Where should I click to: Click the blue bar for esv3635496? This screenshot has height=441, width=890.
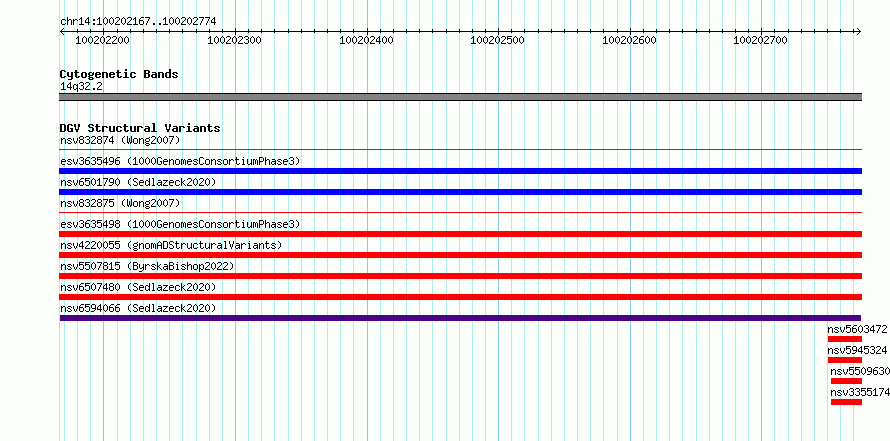tap(460, 171)
